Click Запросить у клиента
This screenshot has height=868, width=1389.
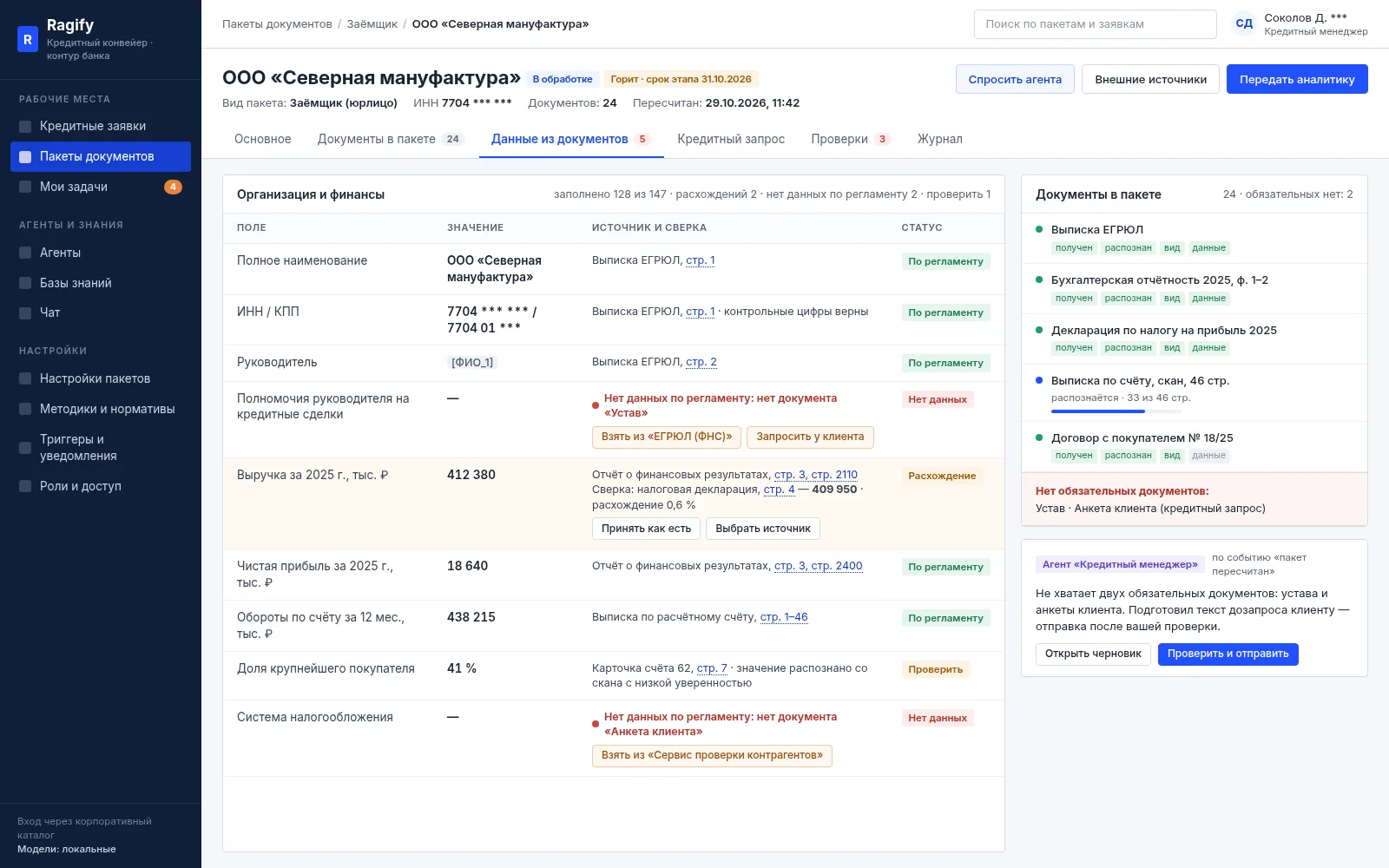(x=810, y=437)
